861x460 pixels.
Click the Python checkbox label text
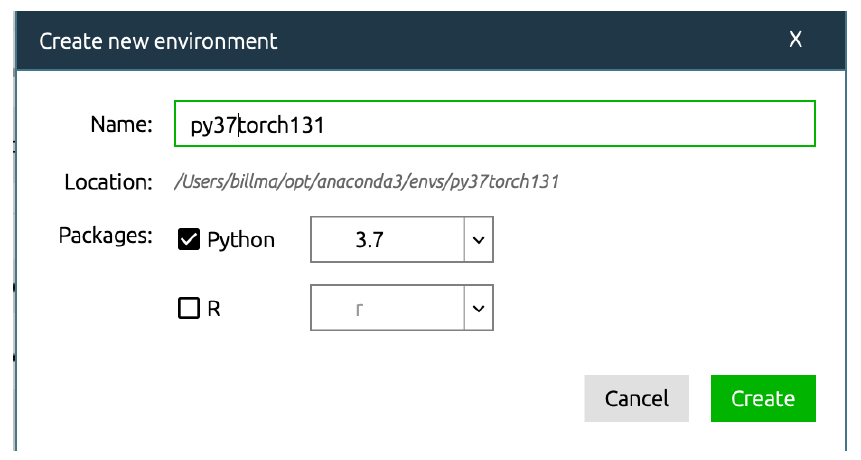coord(241,240)
